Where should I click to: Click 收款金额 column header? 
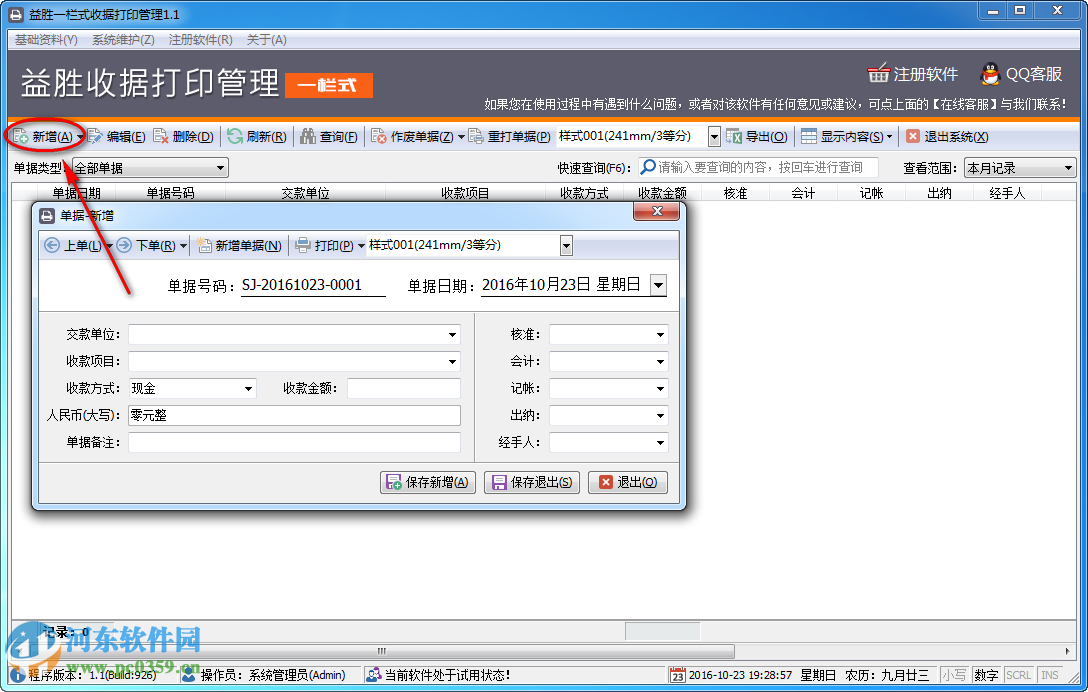tap(662, 193)
